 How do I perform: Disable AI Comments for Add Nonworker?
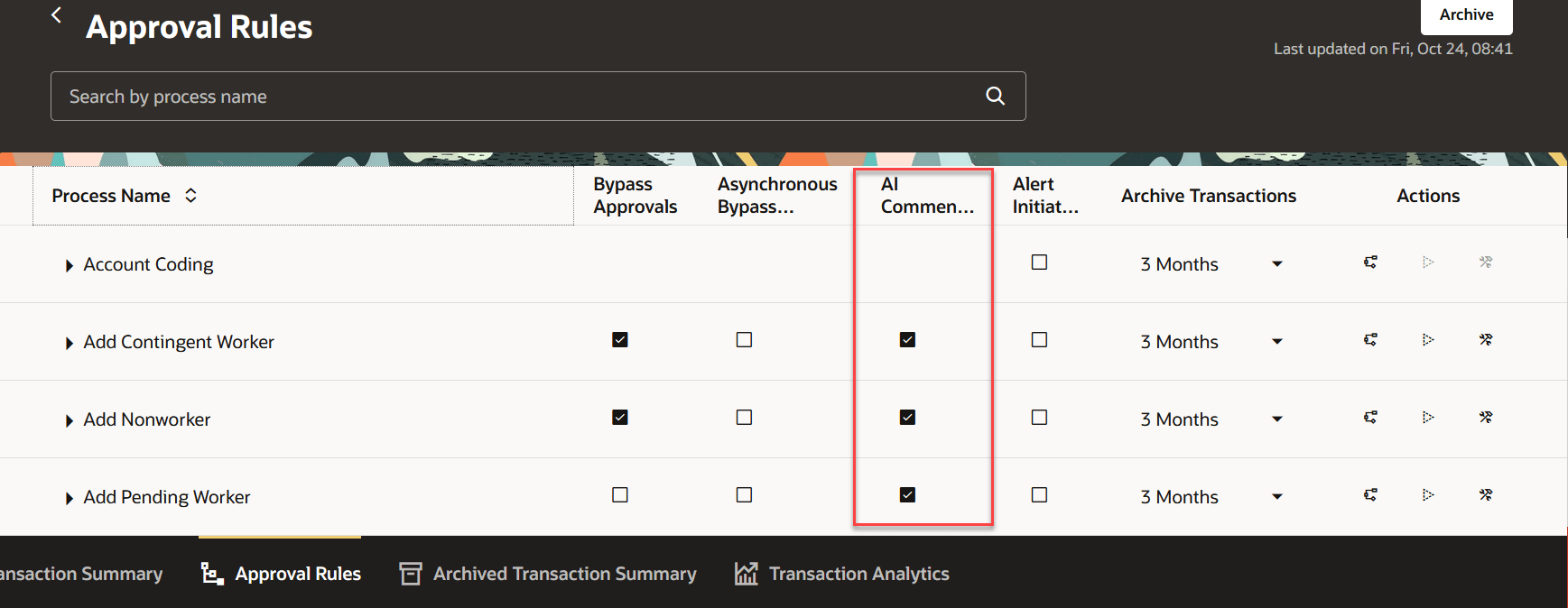[908, 417]
